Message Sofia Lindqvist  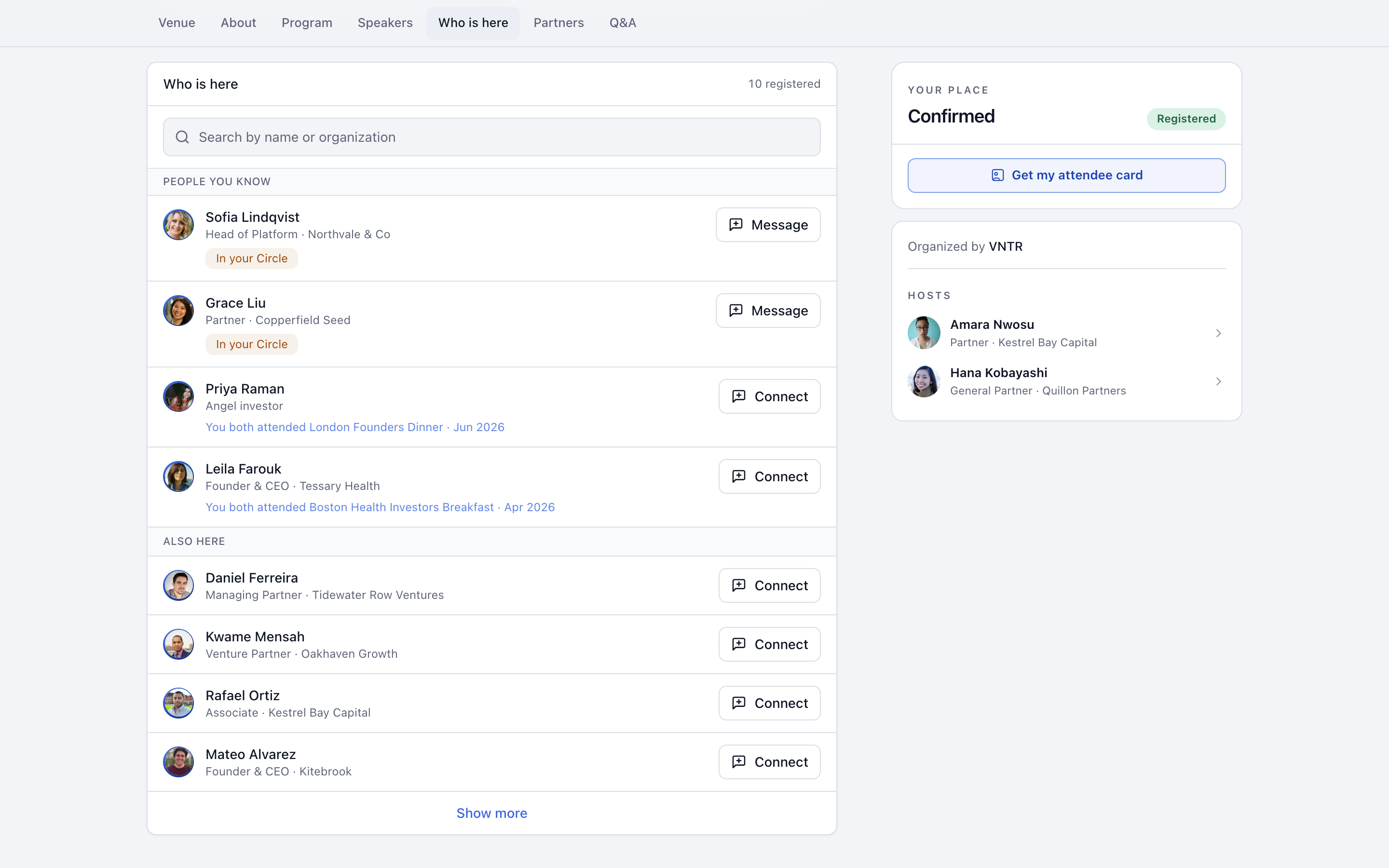[768, 224]
